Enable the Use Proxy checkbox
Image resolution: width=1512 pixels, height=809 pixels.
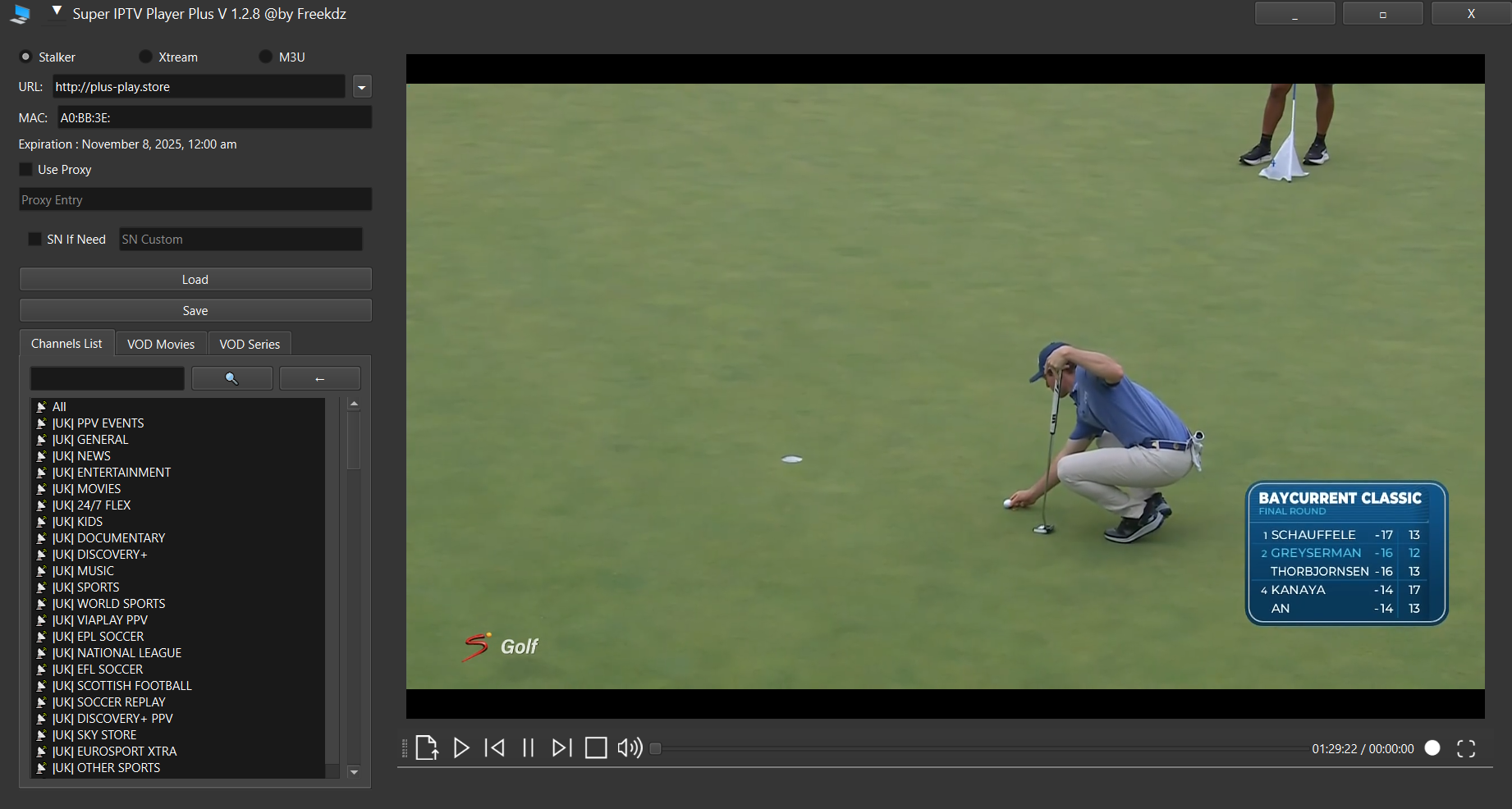pyautogui.click(x=26, y=169)
